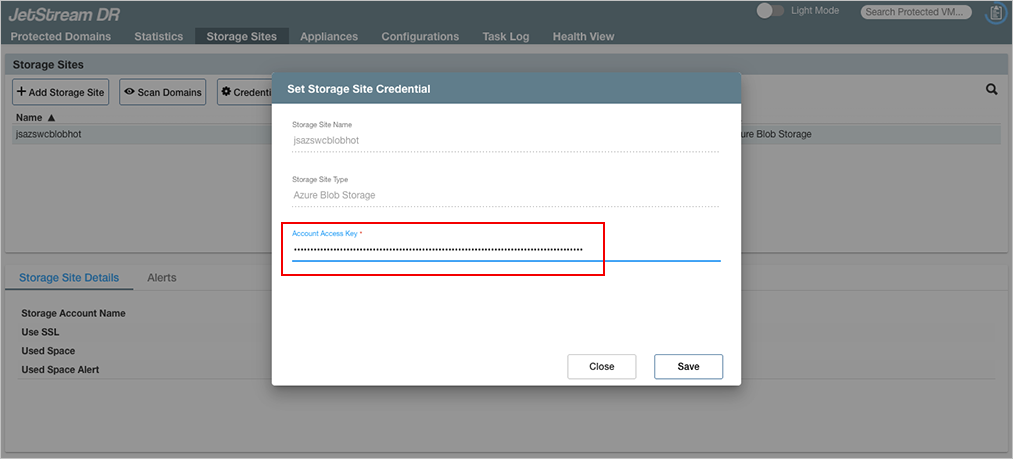View the Task Log tab
Viewport: 1013px width, 459px height.
(x=506, y=36)
